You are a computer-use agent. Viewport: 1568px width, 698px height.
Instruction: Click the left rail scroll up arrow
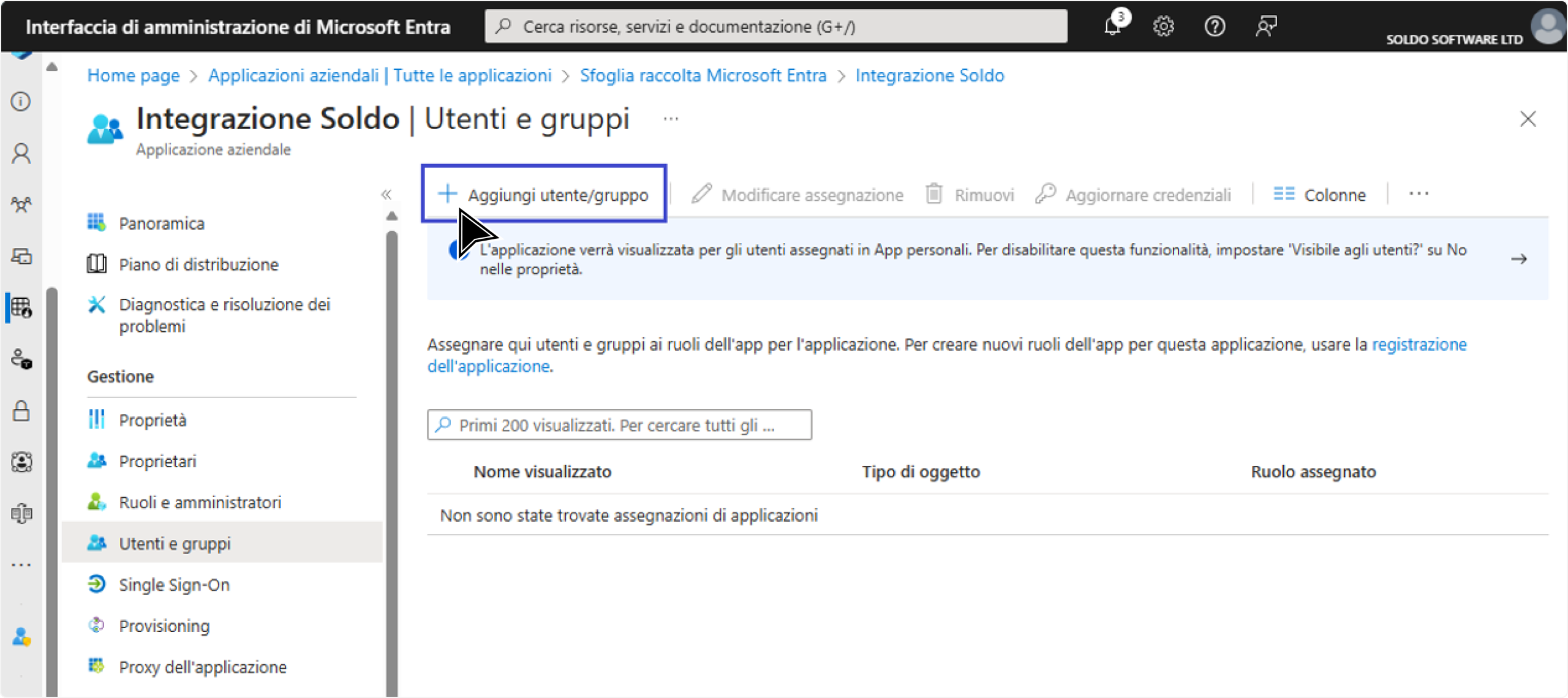click(52, 67)
